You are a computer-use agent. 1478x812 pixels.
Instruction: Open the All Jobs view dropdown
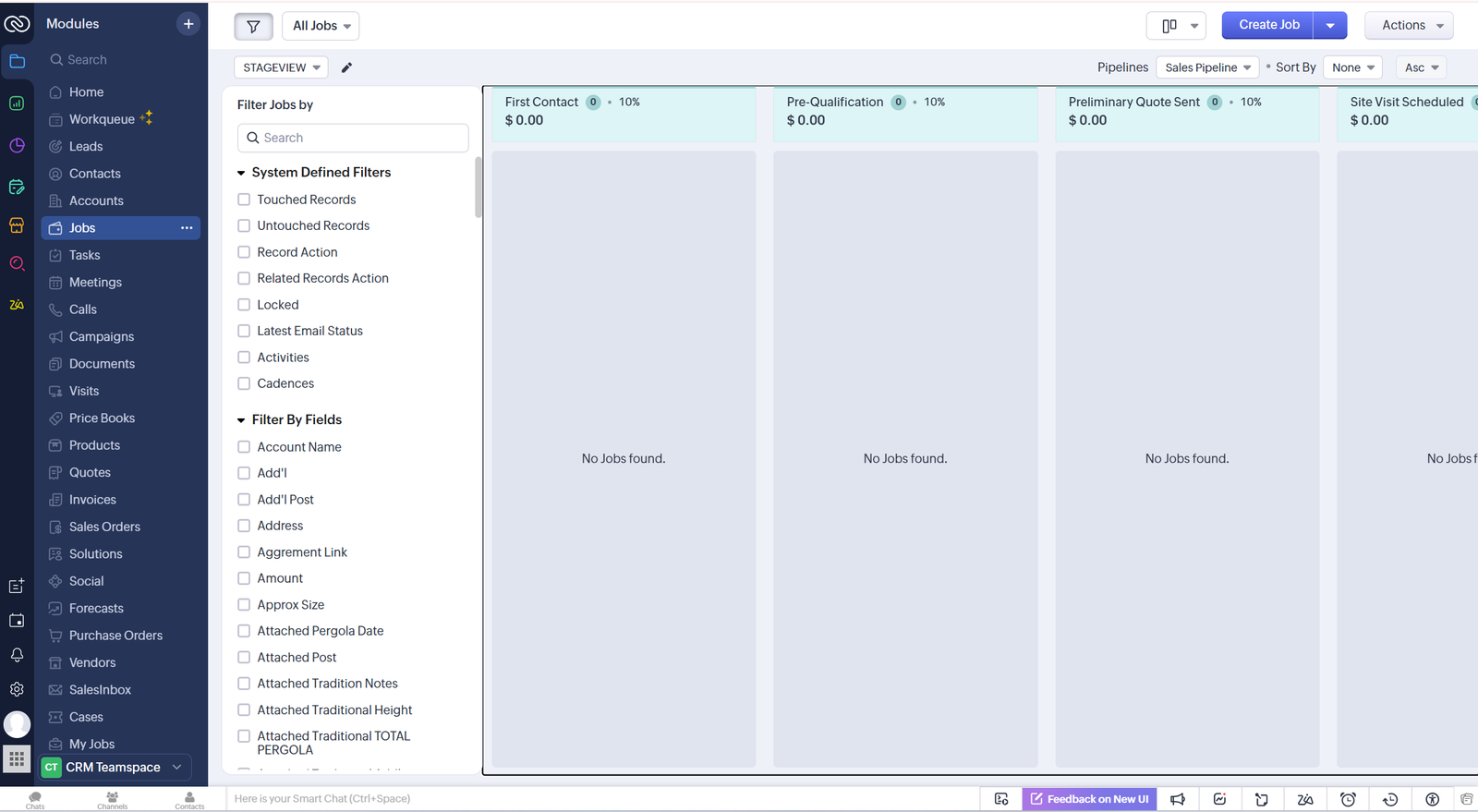coord(321,26)
